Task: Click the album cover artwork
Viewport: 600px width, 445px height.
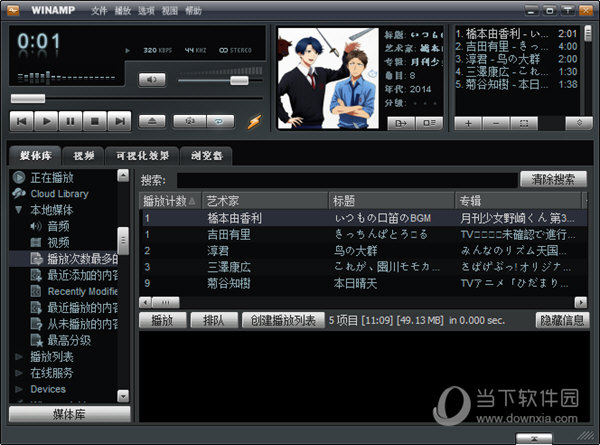Action: pyautogui.click(x=328, y=78)
